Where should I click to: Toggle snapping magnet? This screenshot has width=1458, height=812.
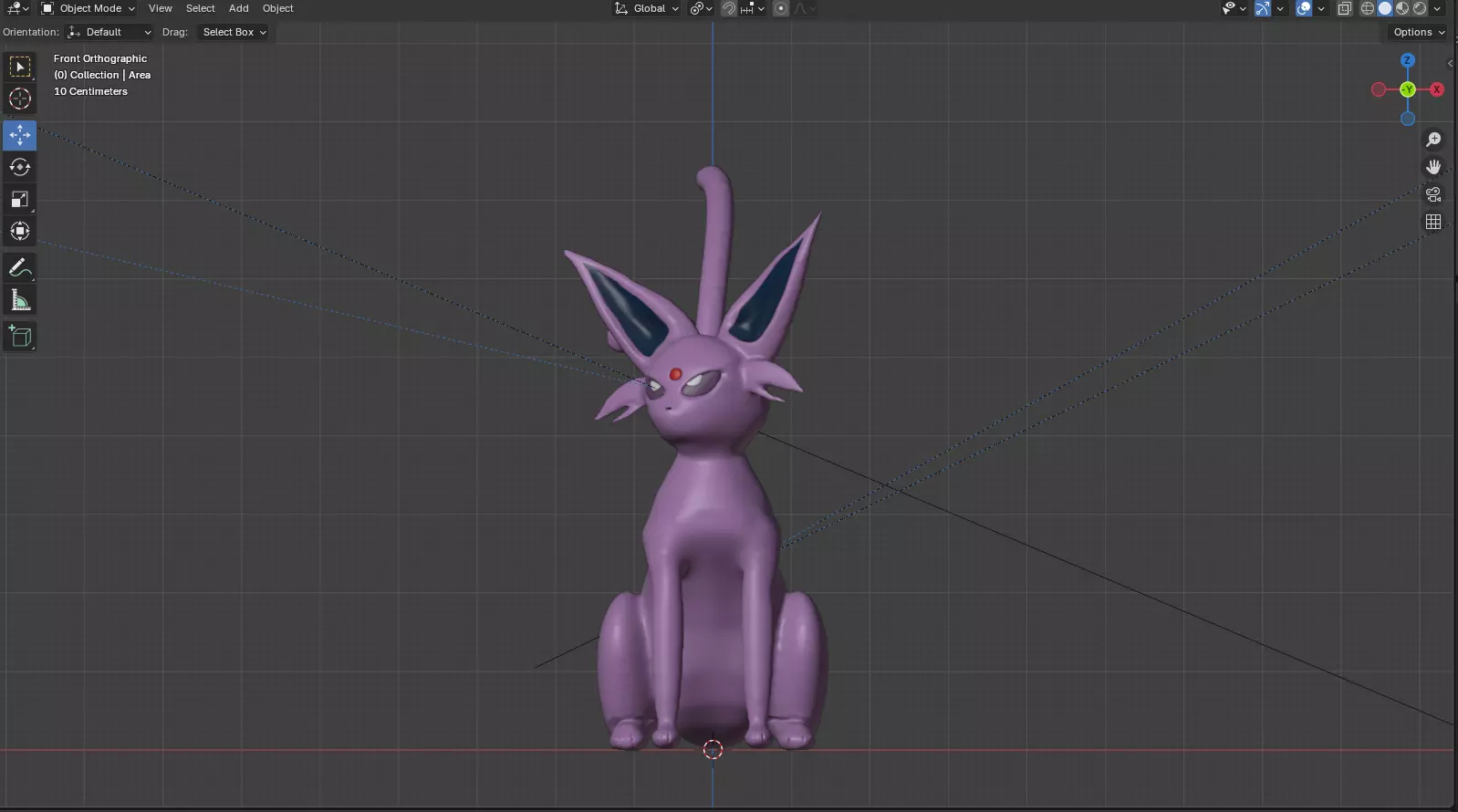729,8
